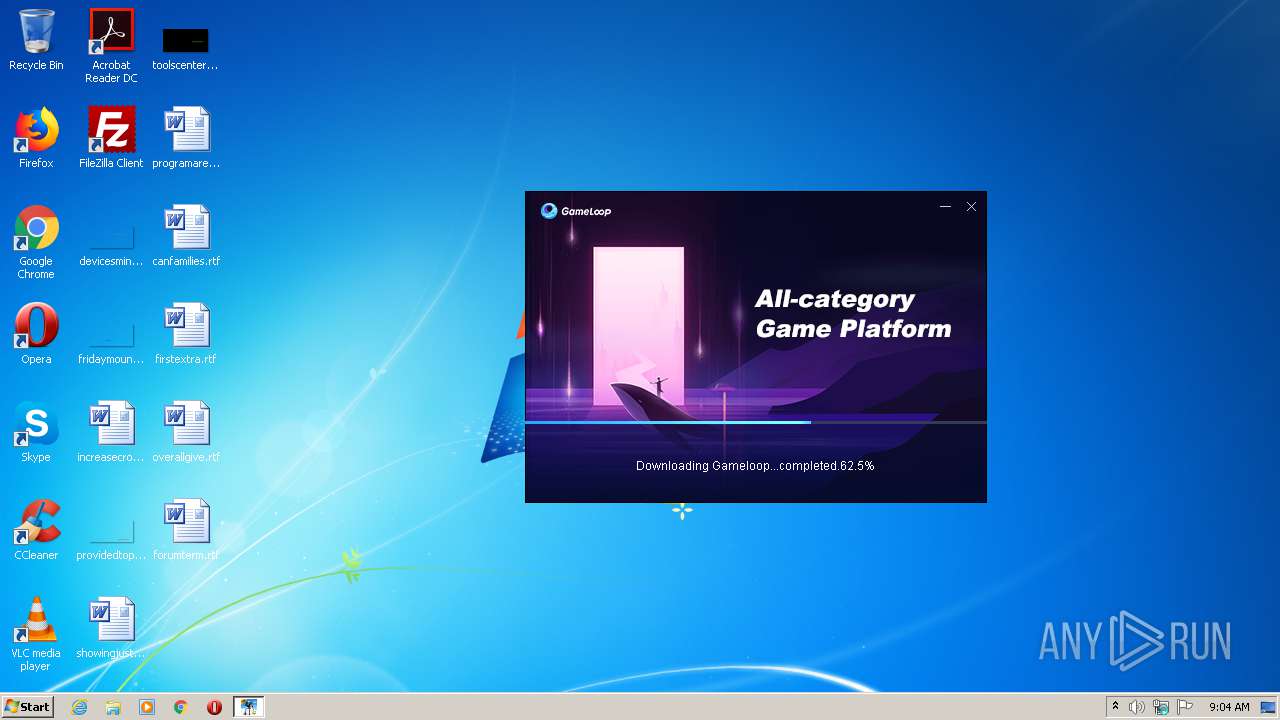The image size is (1280, 720).
Task: Click the Downloading Gameloop status text
Action: click(x=755, y=466)
